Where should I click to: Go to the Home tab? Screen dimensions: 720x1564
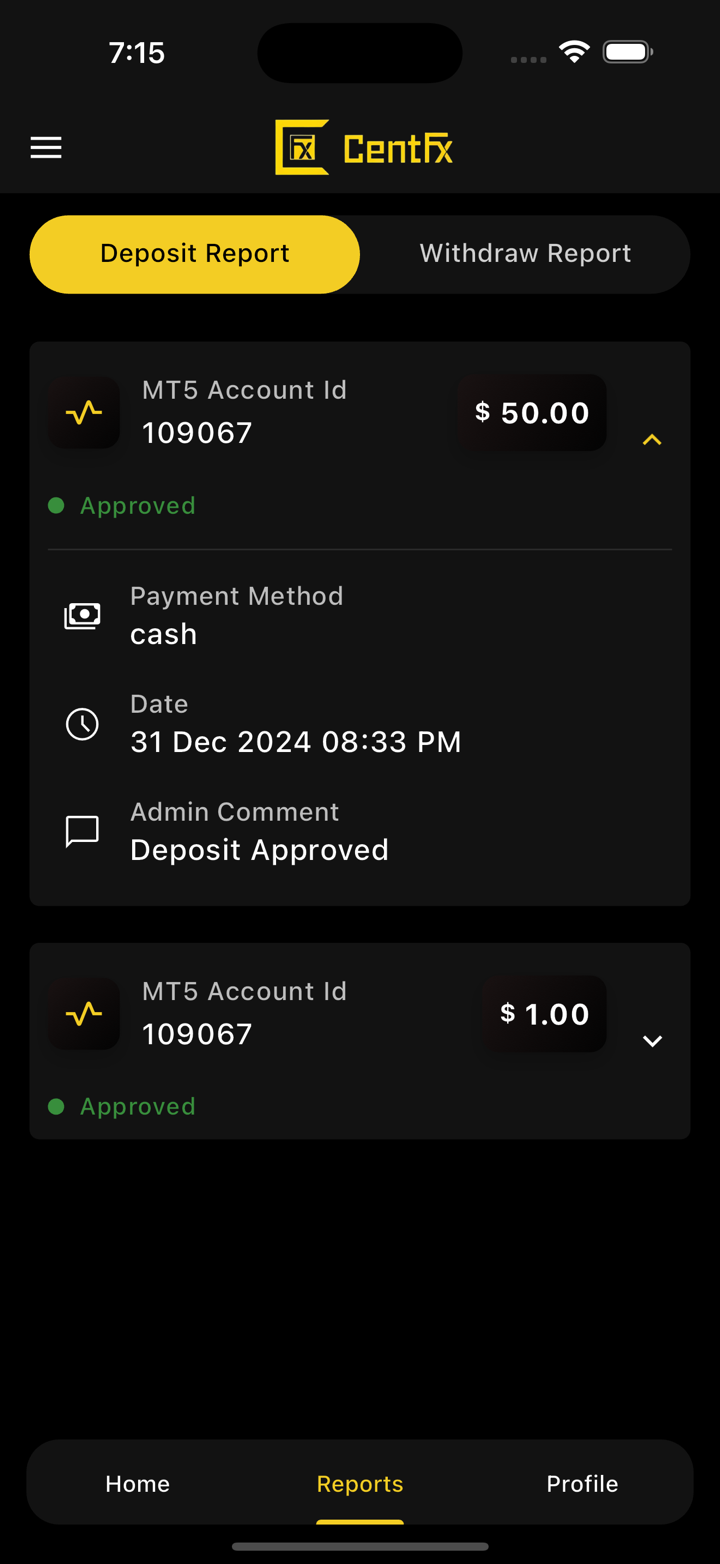click(x=138, y=1484)
